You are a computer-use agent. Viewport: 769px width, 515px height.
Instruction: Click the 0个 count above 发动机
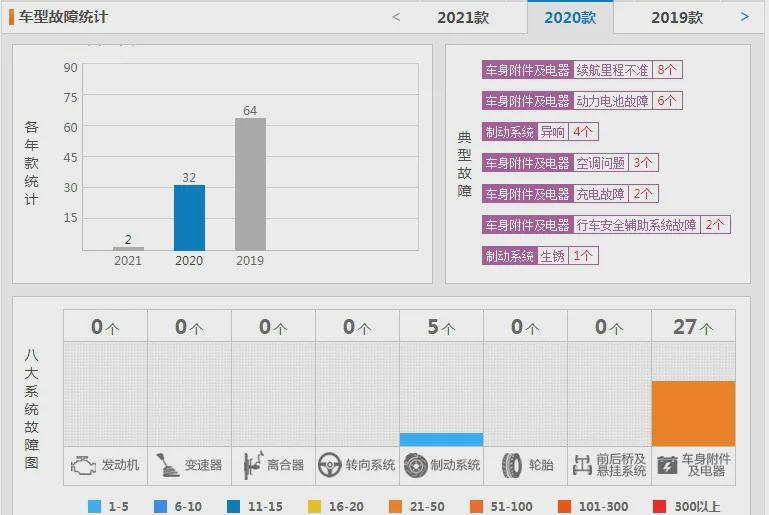pos(105,327)
